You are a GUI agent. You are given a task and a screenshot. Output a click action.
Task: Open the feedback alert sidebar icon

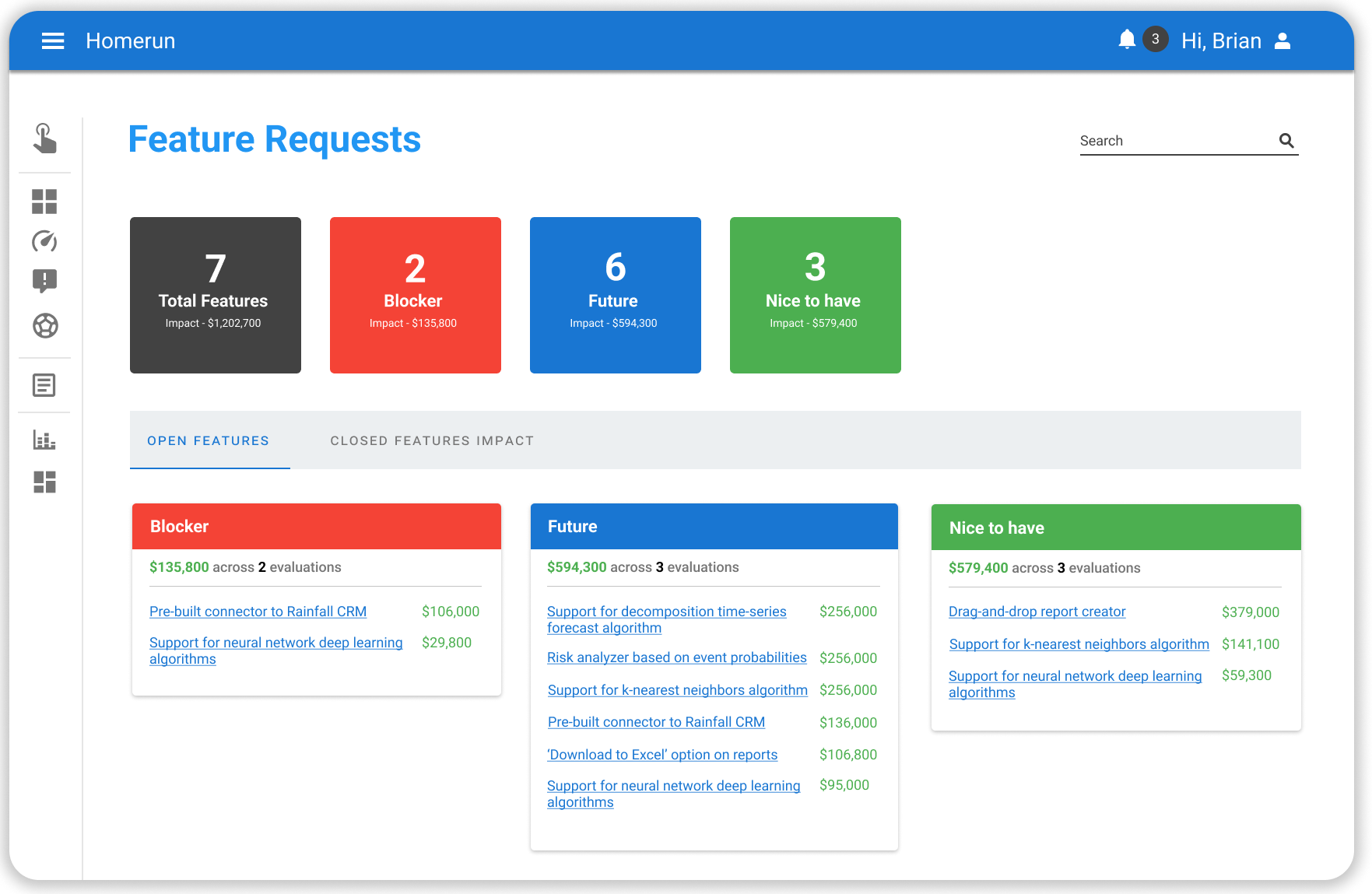point(44,282)
